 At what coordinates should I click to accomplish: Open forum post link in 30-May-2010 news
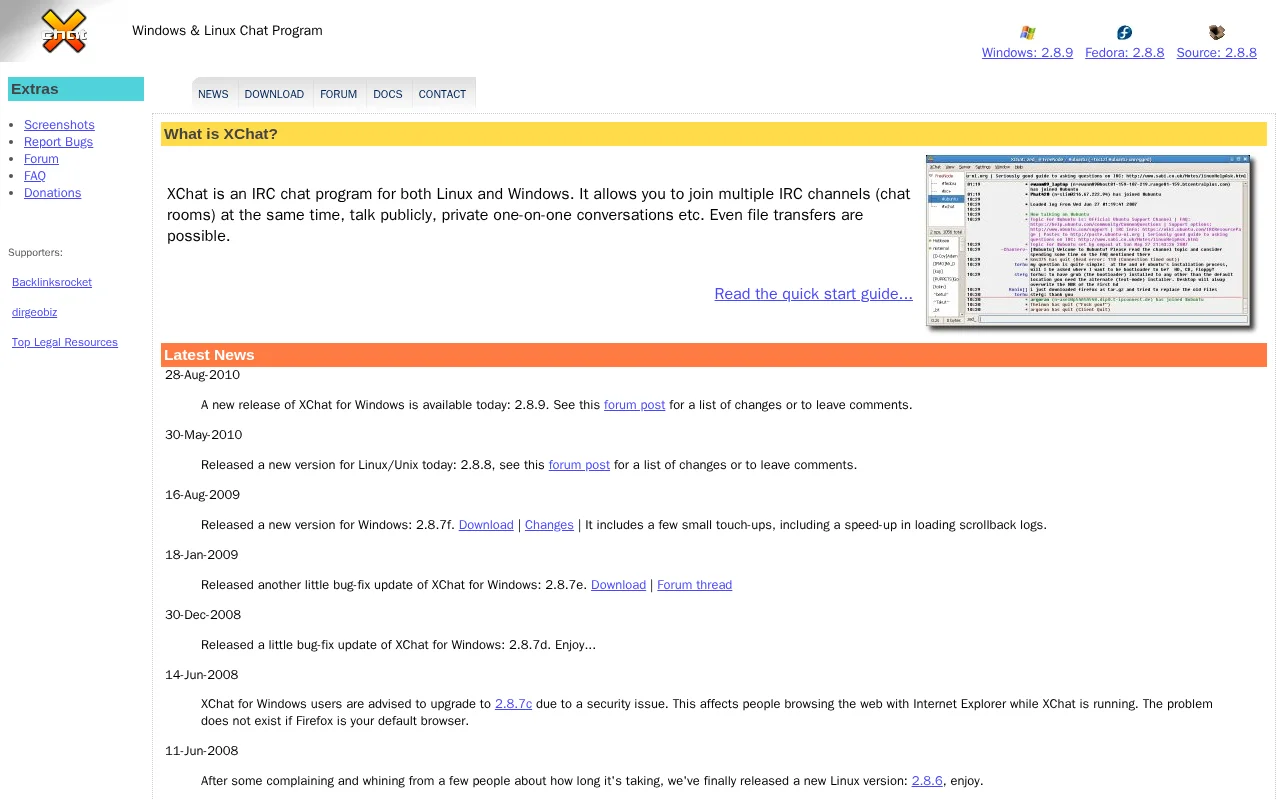(579, 465)
